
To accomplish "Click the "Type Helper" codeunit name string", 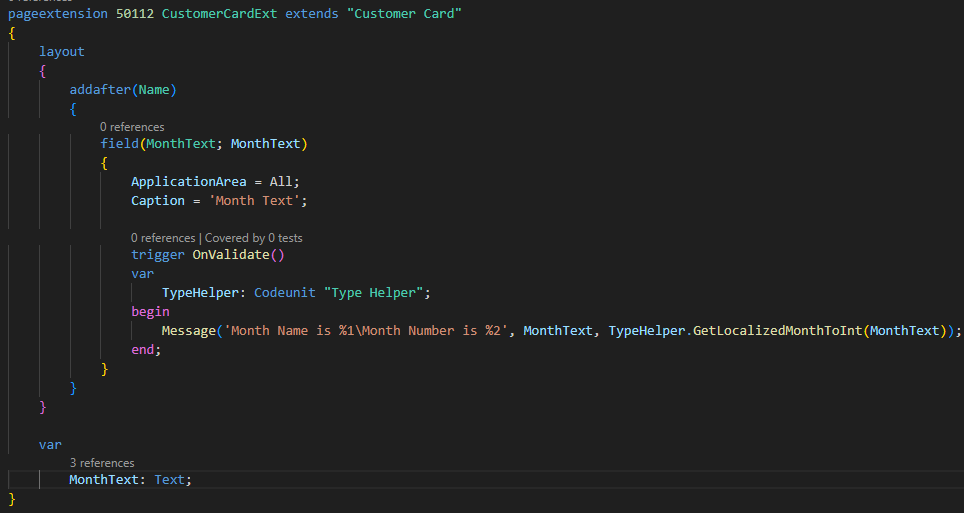I will click(375, 292).
